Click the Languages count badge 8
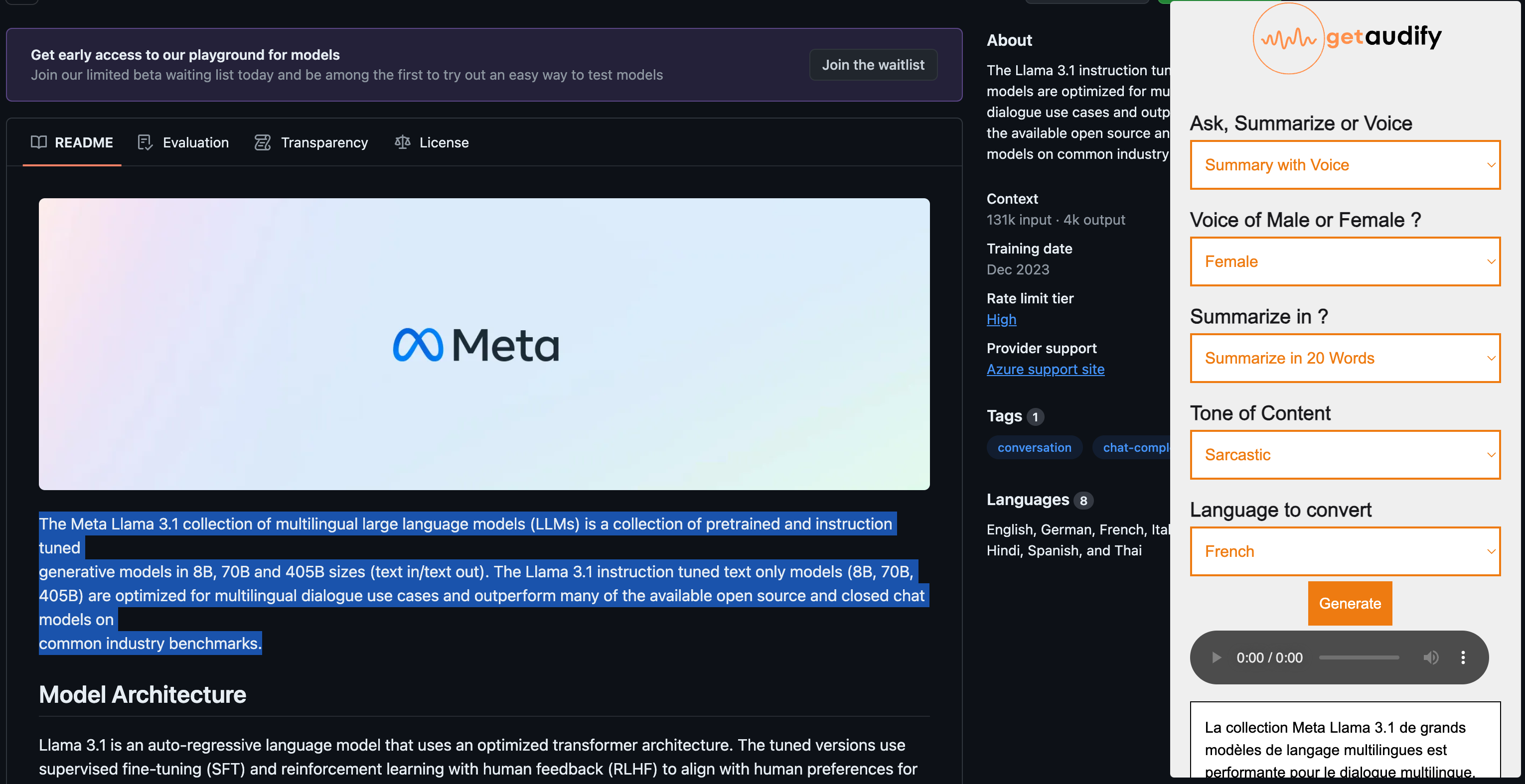Viewport: 1525px width, 784px height. tap(1083, 501)
